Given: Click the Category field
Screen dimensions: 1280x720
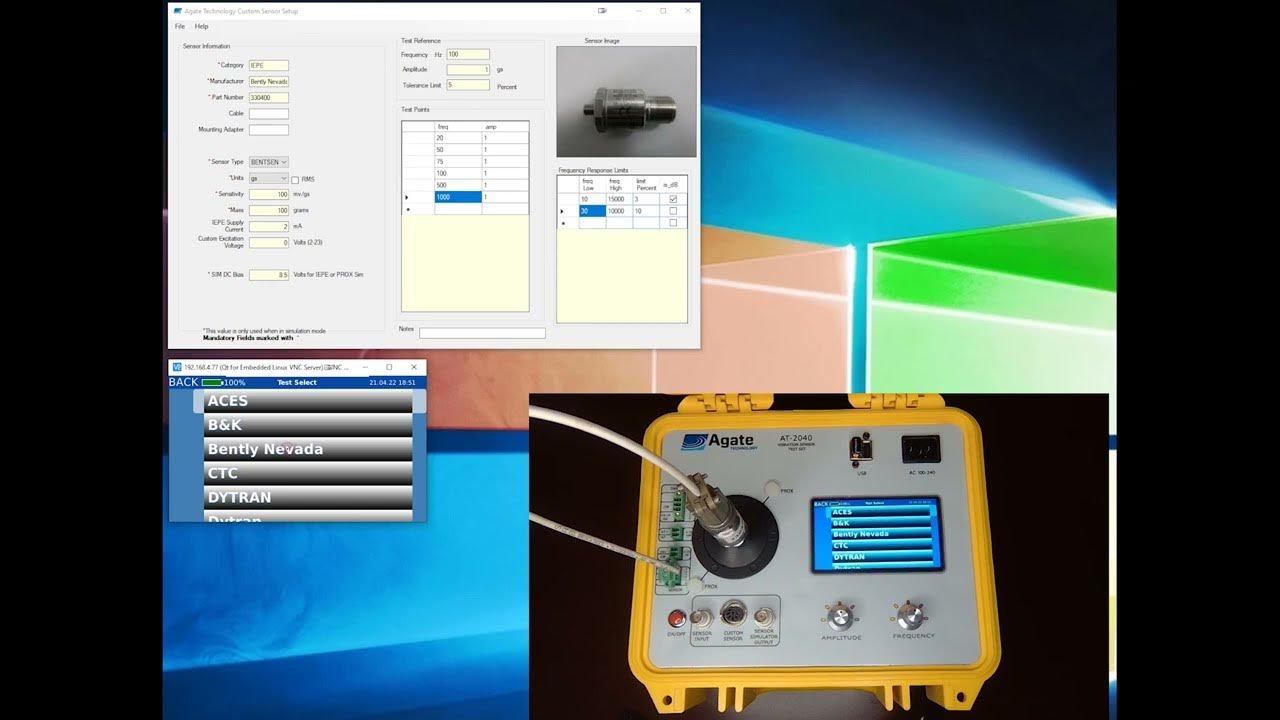Looking at the screenshot, I should 269,65.
